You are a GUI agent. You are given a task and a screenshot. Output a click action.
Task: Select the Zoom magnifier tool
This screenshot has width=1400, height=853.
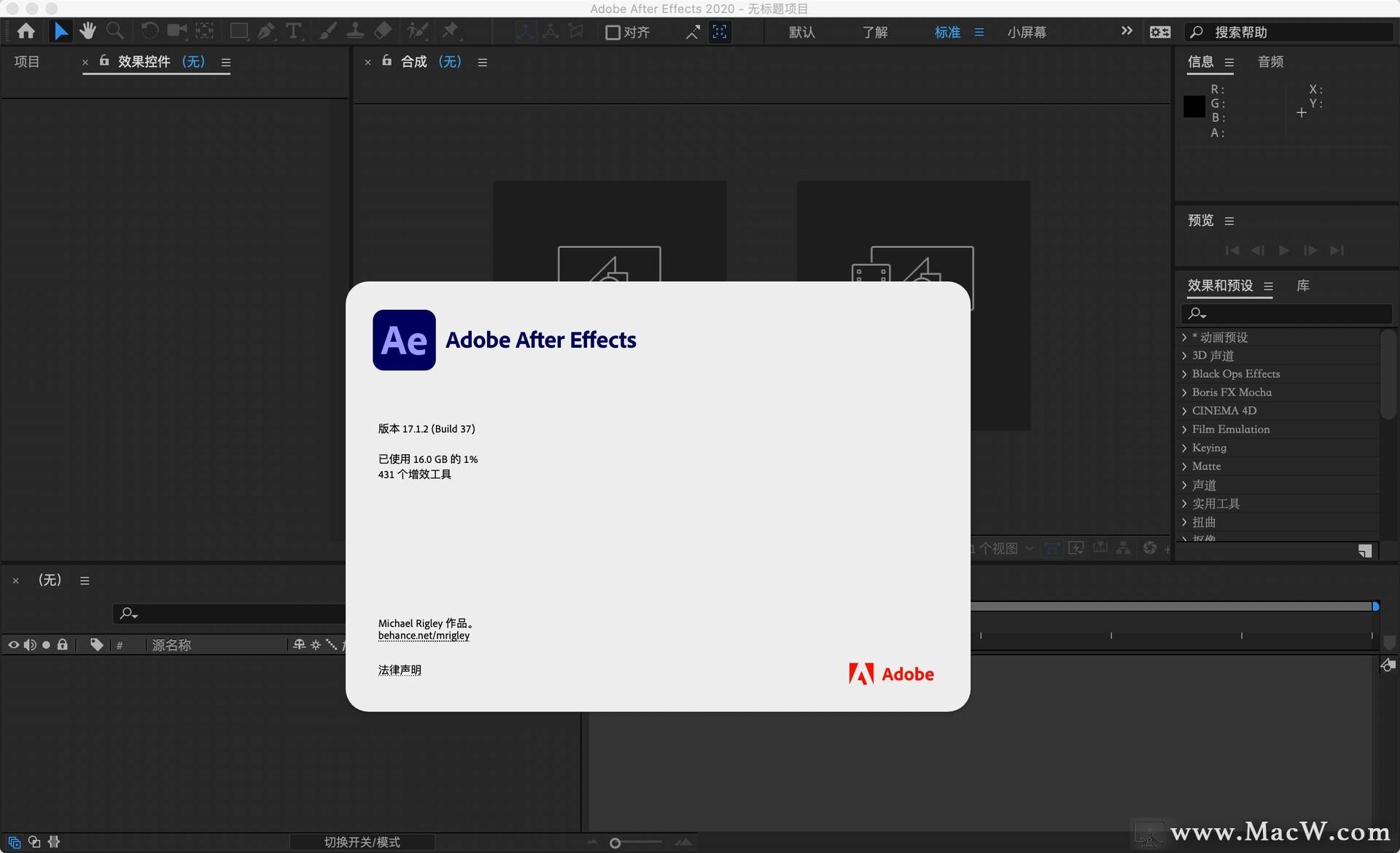click(x=114, y=31)
